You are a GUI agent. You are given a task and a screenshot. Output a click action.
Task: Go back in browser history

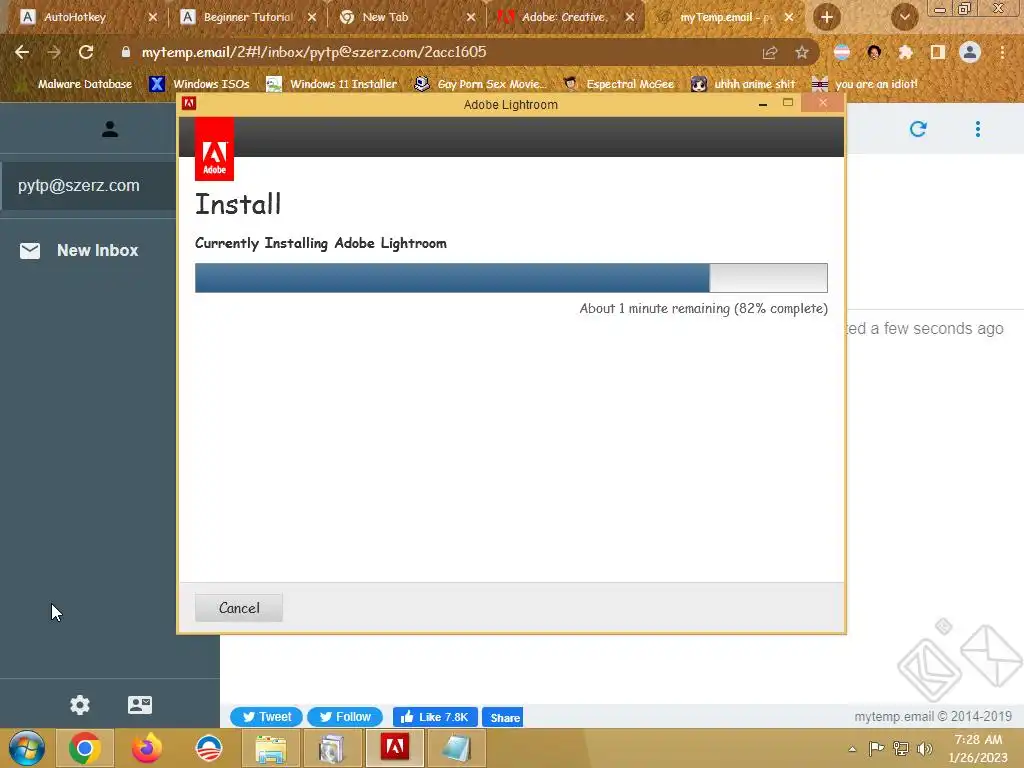[x=22, y=52]
